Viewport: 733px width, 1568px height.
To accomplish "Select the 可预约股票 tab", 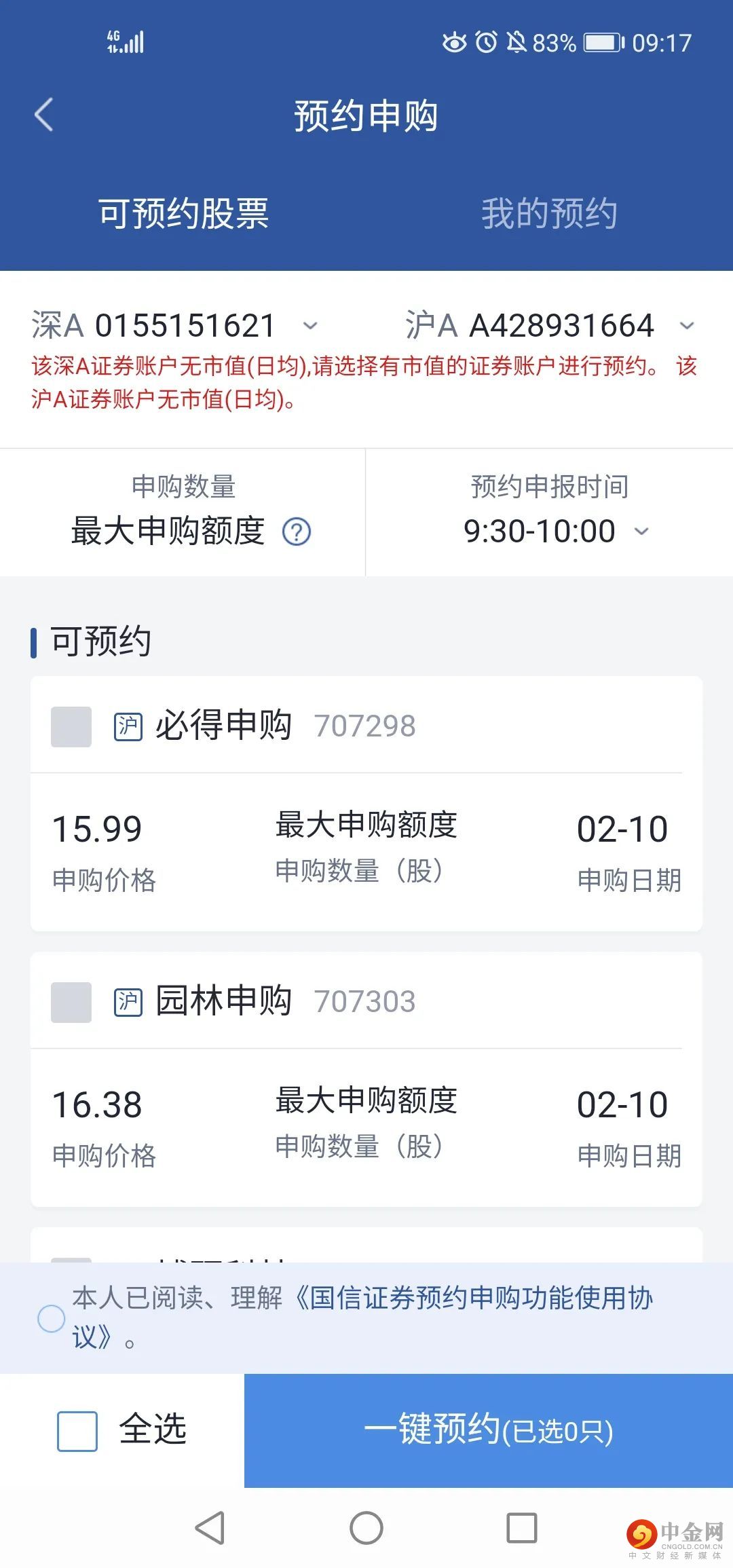I will point(183,214).
